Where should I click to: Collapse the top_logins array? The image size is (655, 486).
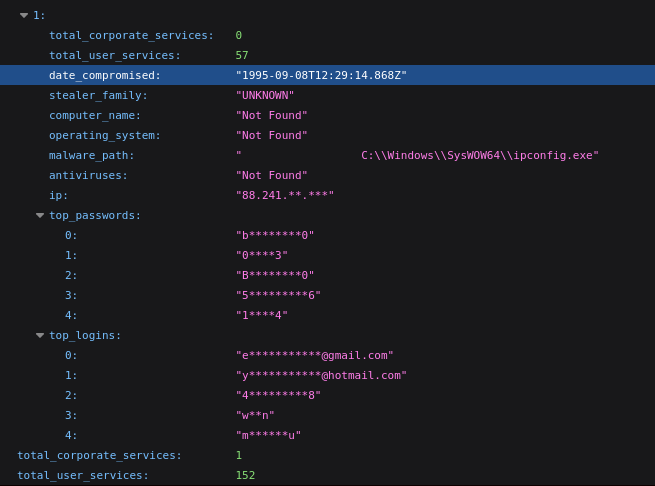pyautogui.click(x=40, y=336)
